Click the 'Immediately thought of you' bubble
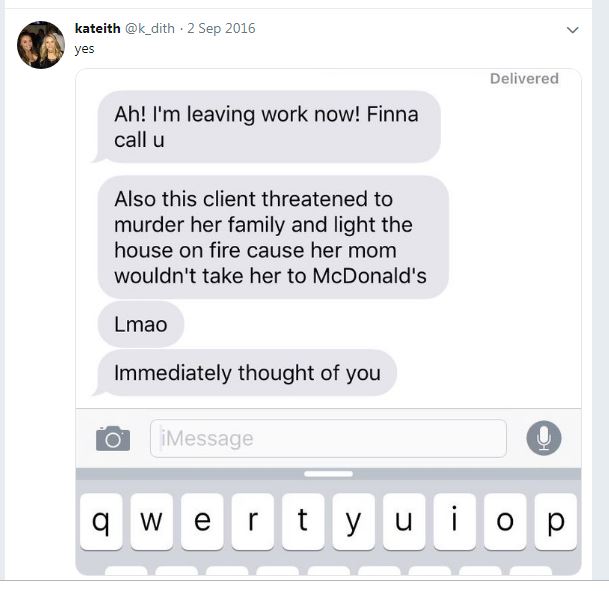Viewport: 609px width, 591px height. click(x=245, y=373)
